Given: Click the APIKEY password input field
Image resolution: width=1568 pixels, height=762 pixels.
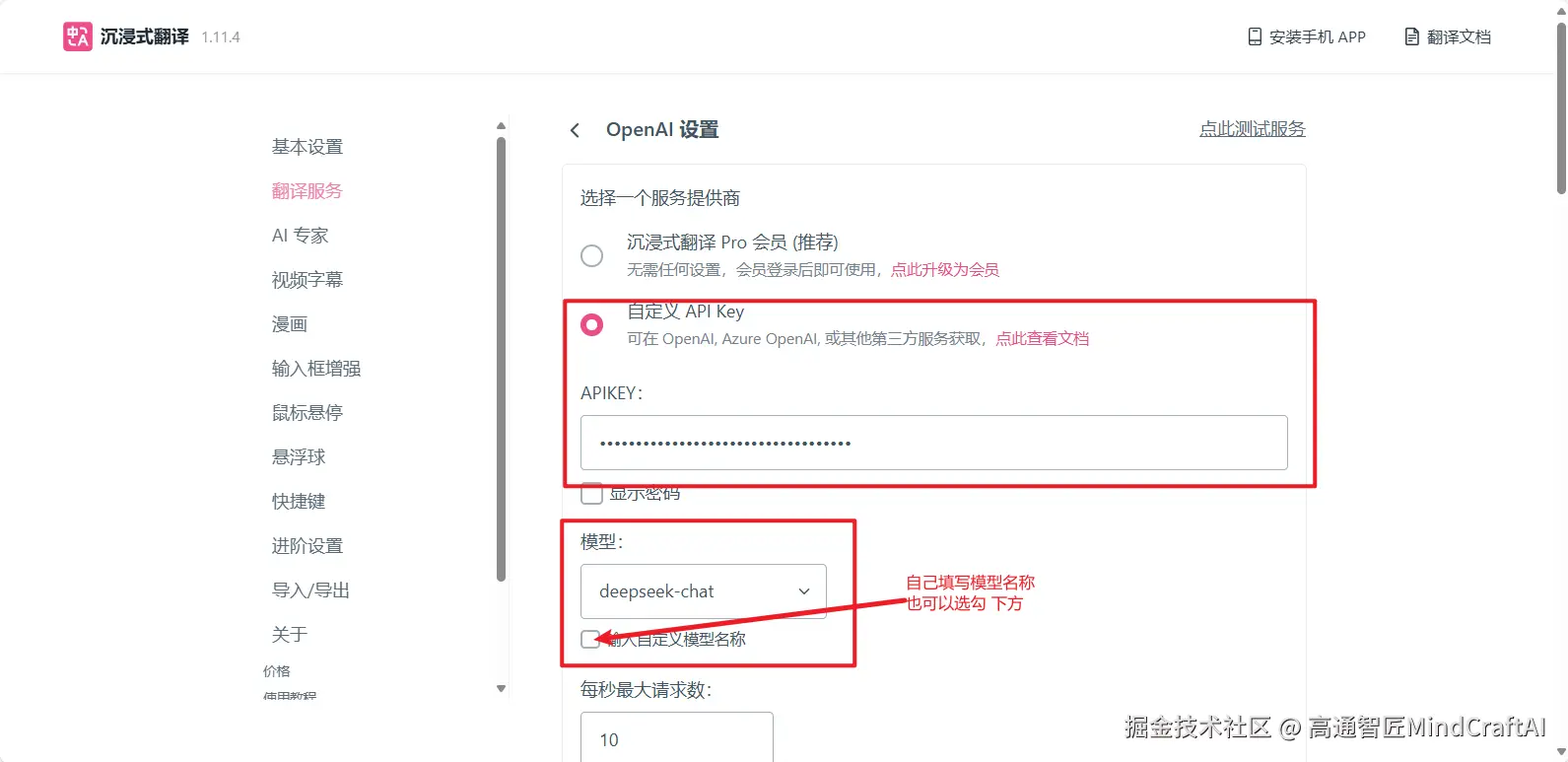Looking at the screenshot, I should (934, 443).
